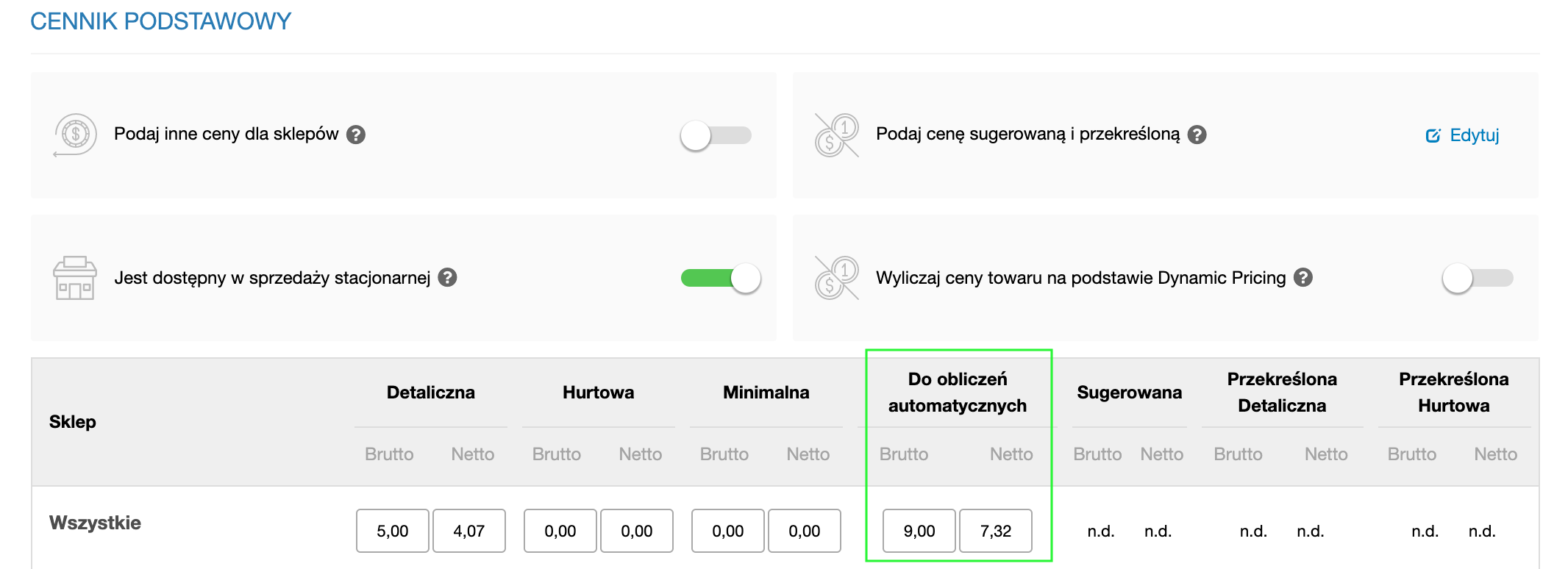Viewport: 1568px width, 569px height.
Task: Click Detaliczna Brutto field with 5,00
Action: tap(393, 531)
